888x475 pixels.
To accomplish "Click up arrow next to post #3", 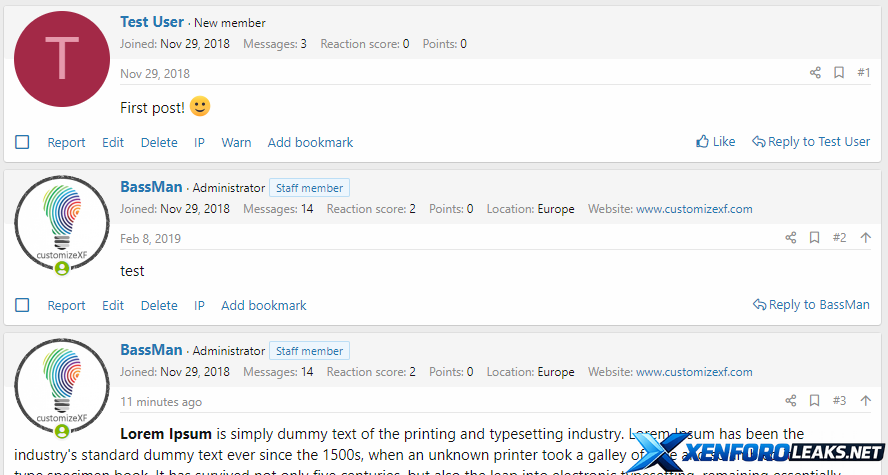I will point(865,401).
